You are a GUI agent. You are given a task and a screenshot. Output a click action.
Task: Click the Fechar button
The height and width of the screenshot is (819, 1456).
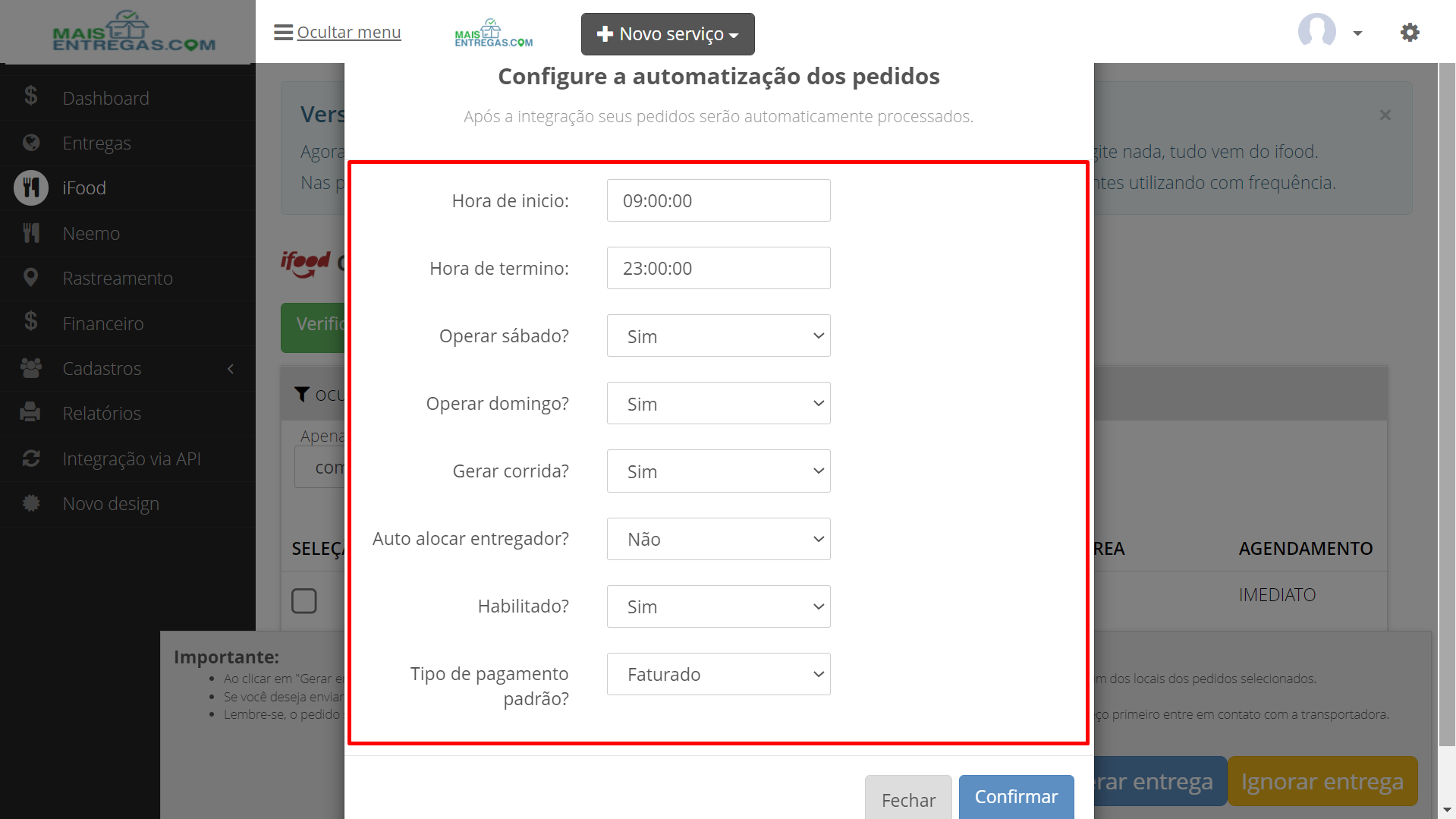pyautogui.click(x=908, y=799)
